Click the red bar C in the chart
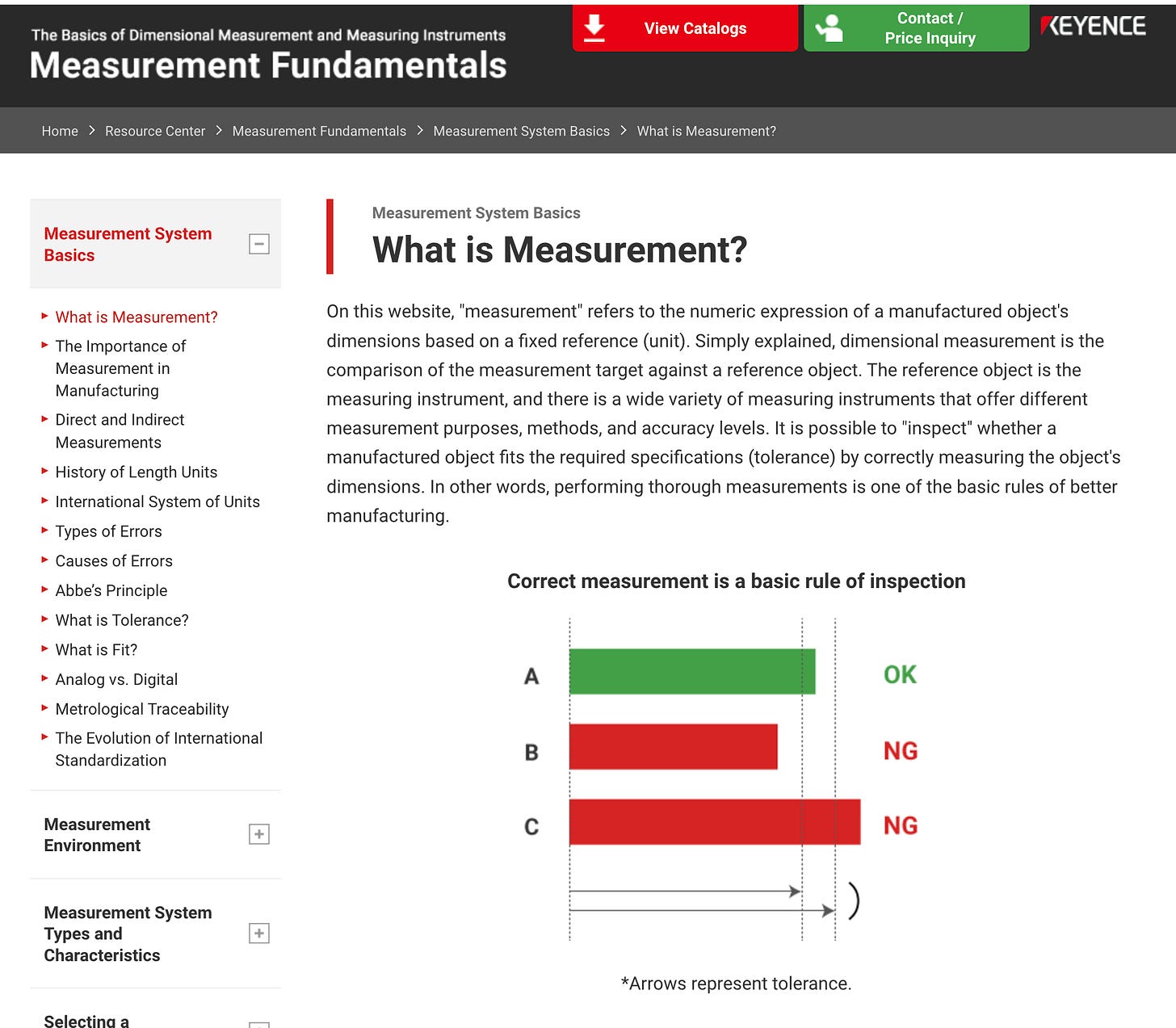 tap(715, 822)
